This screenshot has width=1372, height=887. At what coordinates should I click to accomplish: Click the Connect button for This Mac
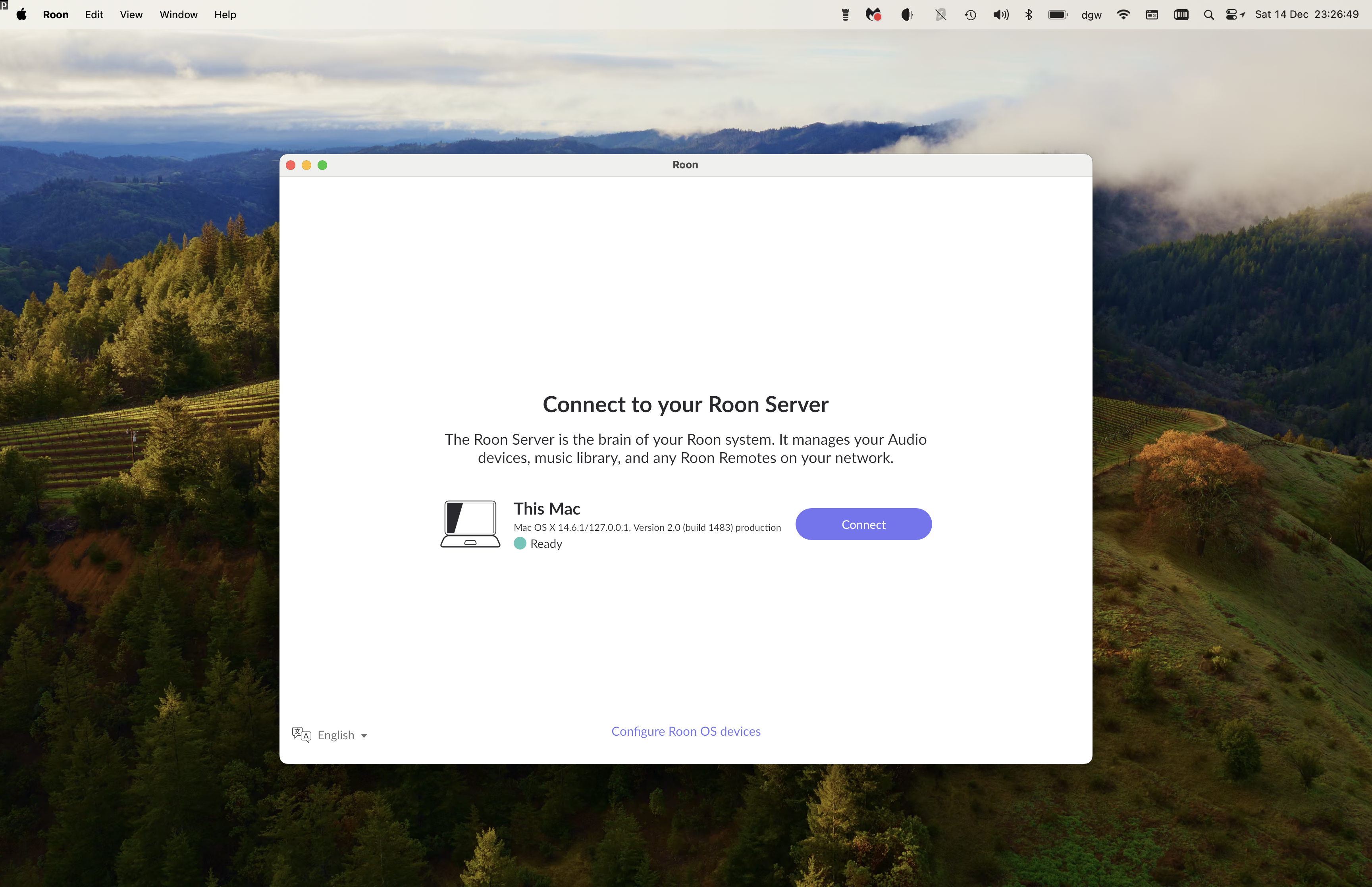coord(863,524)
